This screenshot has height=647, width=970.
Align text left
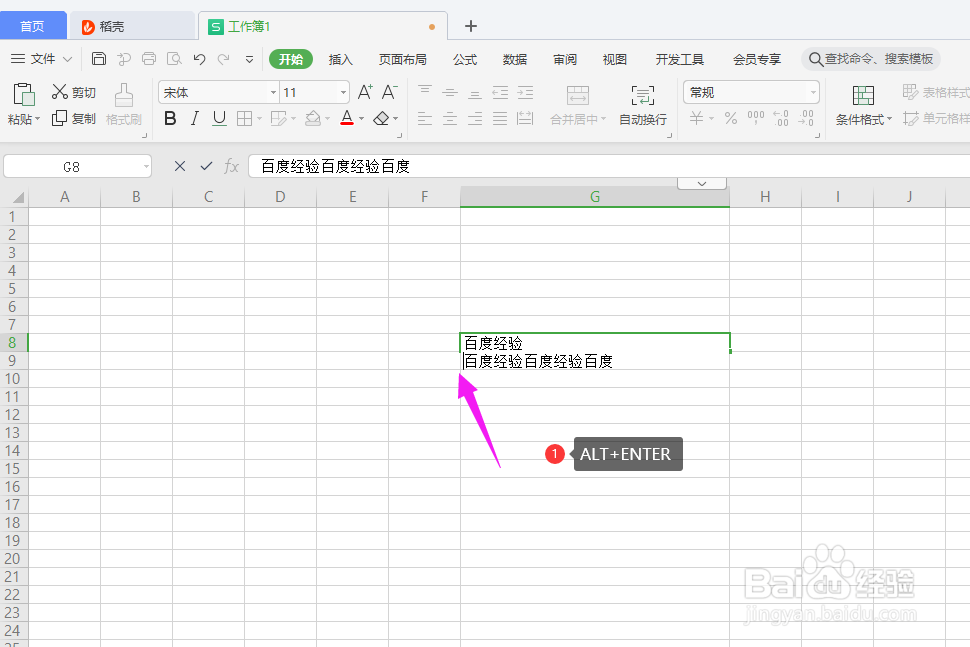click(x=425, y=118)
